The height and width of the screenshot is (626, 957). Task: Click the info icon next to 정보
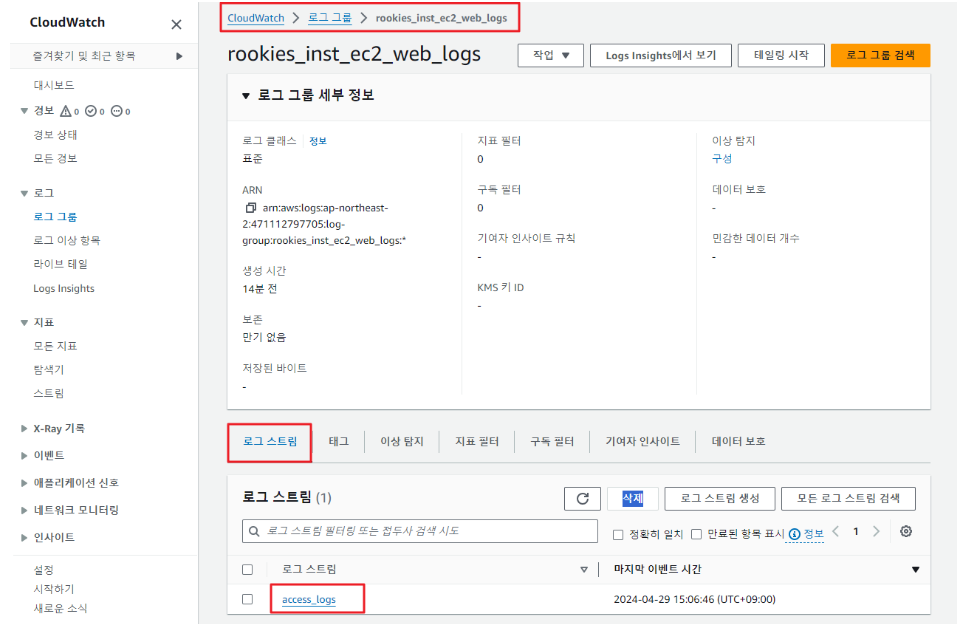tap(794, 534)
